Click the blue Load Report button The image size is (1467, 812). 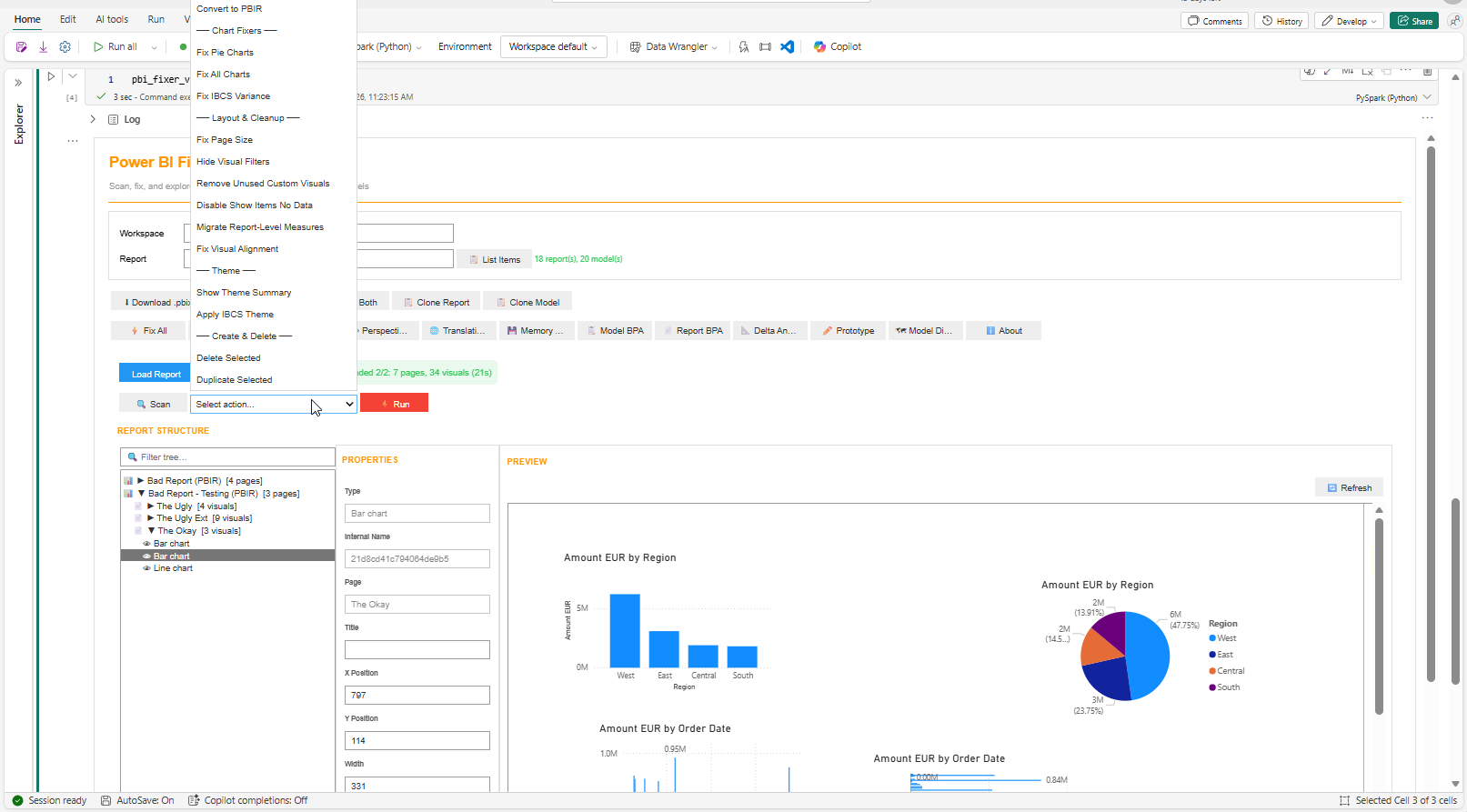click(x=155, y=374)
